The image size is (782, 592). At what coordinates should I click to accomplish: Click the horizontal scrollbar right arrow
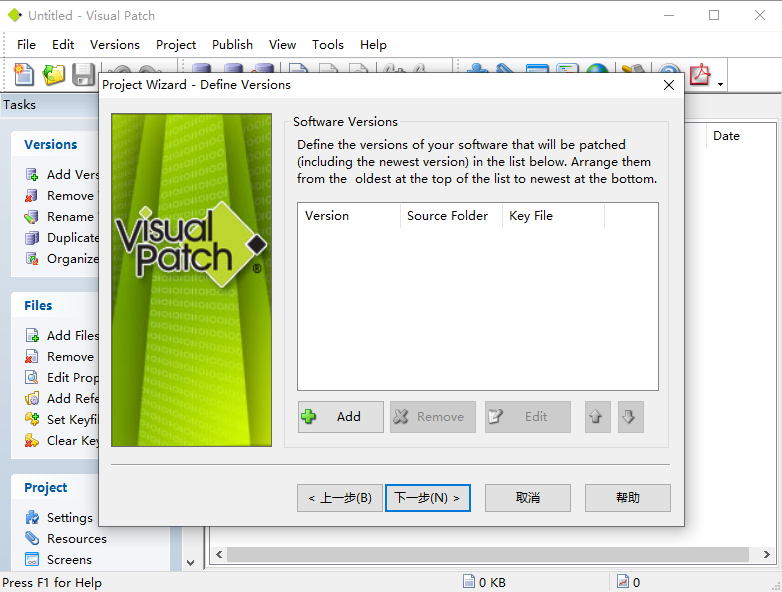click(x=767, y=554)
